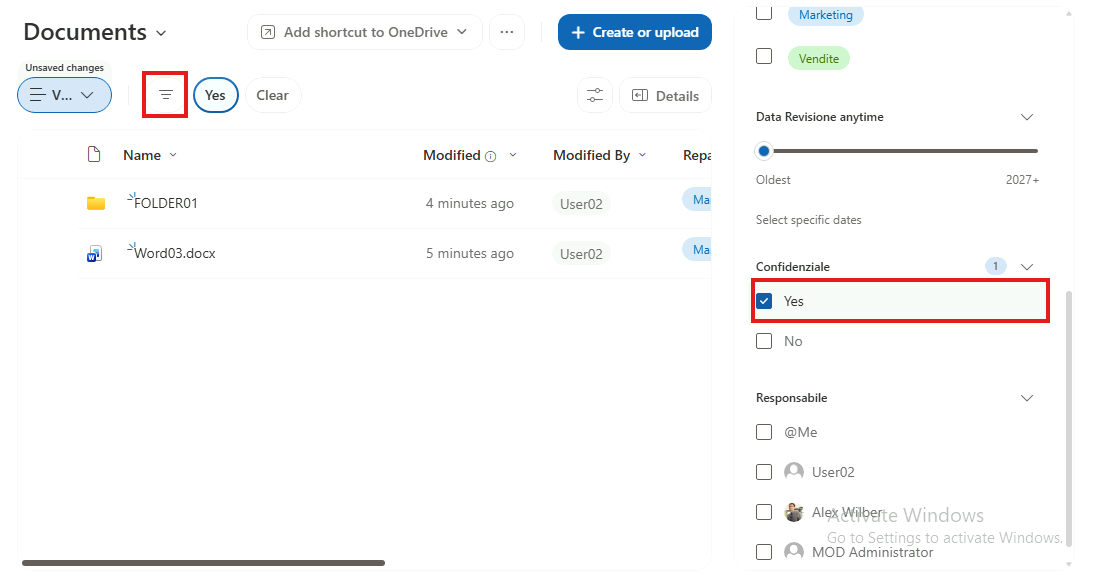Click the Modified column info icon
Image resolution: width=1100 pixels, height=583 pixels.
491,156
